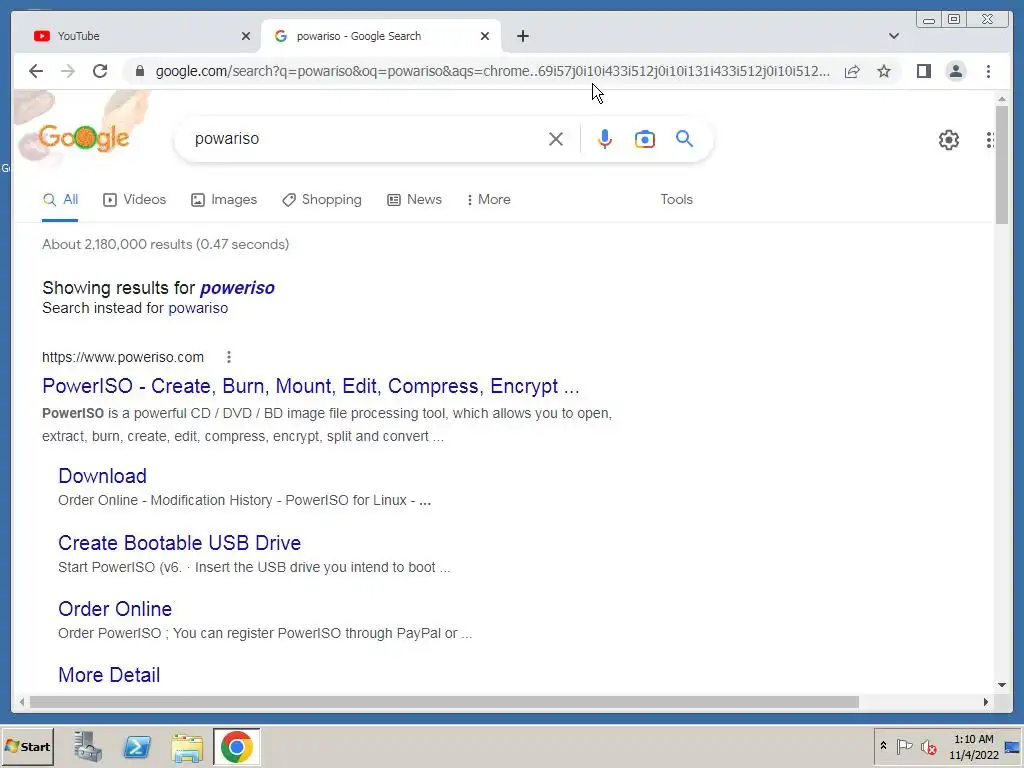The width and height of the screenshot is (1024, 768).
Task: Search by image with camera icon
Action: click(645, 139)
